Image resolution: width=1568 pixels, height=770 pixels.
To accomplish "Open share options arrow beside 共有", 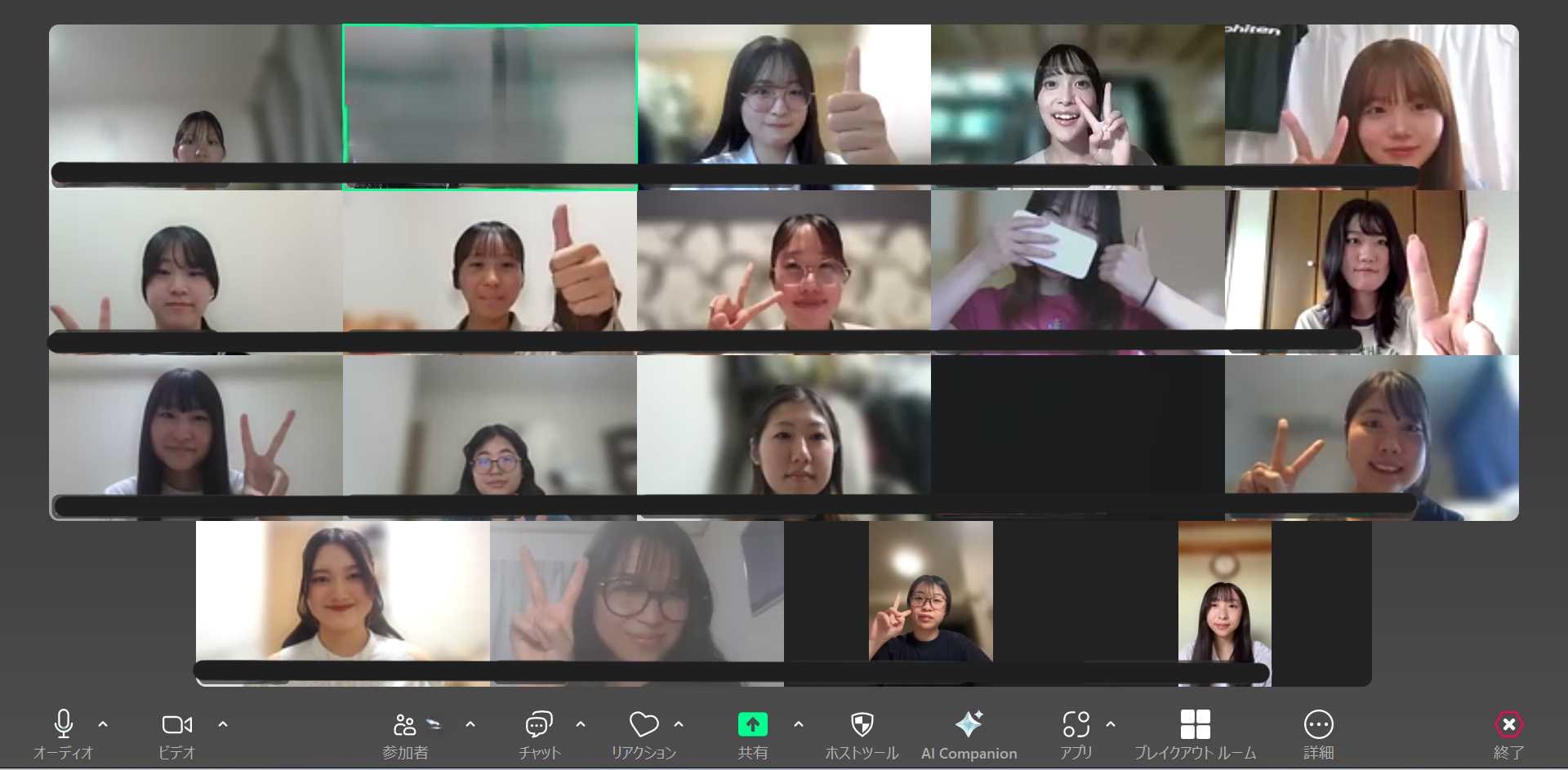I will 799,724.
